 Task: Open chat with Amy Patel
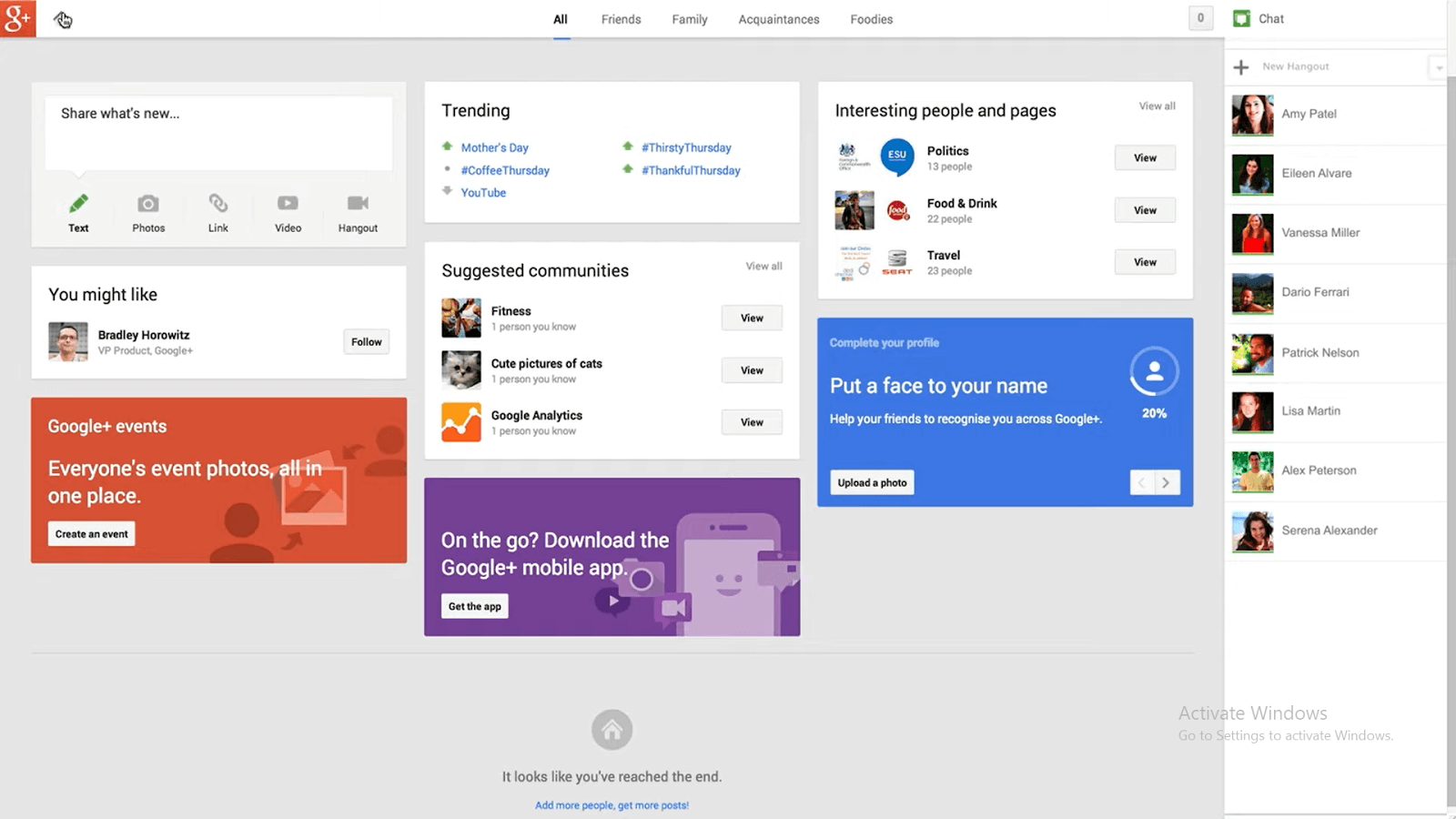tap(1335, 115)
